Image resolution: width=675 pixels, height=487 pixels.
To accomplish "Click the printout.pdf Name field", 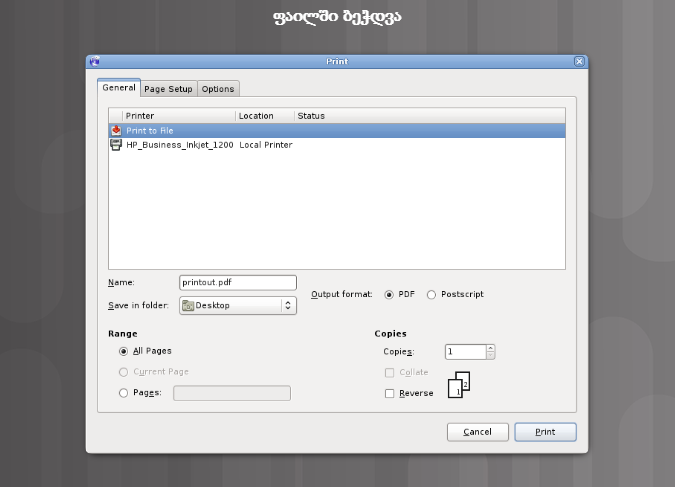I will click(238, 283).
